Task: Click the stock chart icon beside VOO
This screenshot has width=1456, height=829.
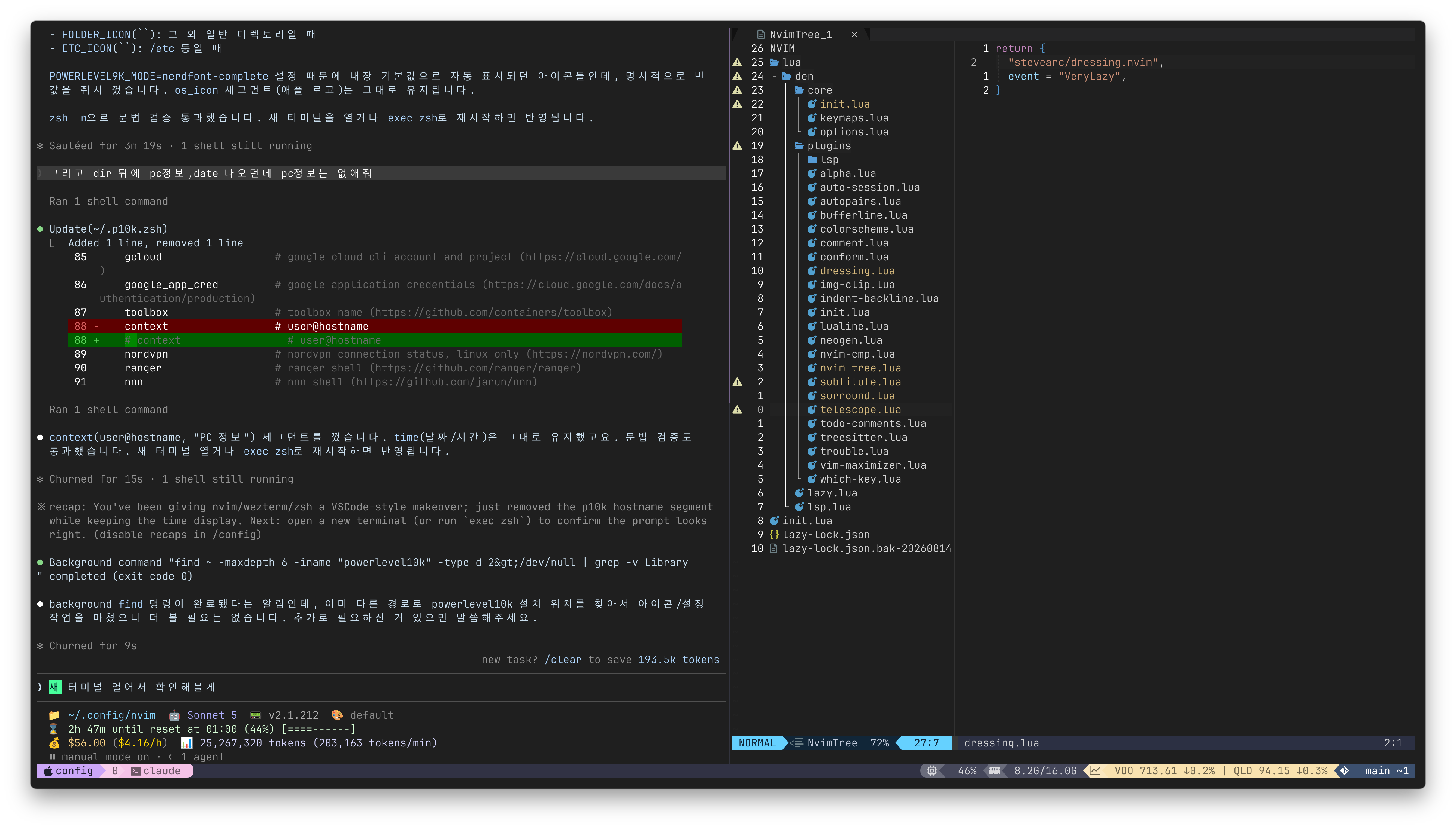Action: [x=1095, y=771]
